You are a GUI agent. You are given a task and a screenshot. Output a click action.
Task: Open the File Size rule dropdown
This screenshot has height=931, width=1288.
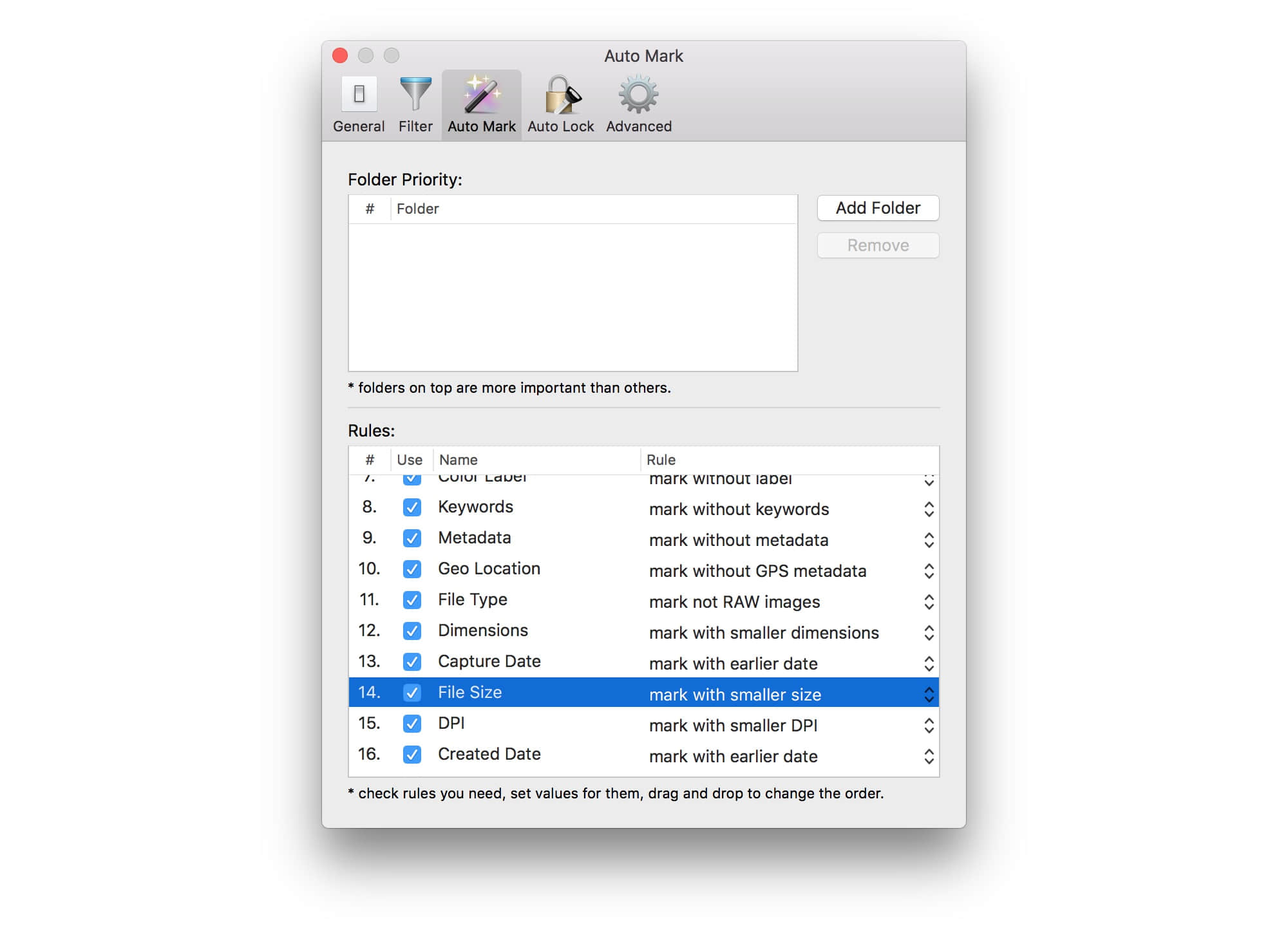click(x=929, y=694)
